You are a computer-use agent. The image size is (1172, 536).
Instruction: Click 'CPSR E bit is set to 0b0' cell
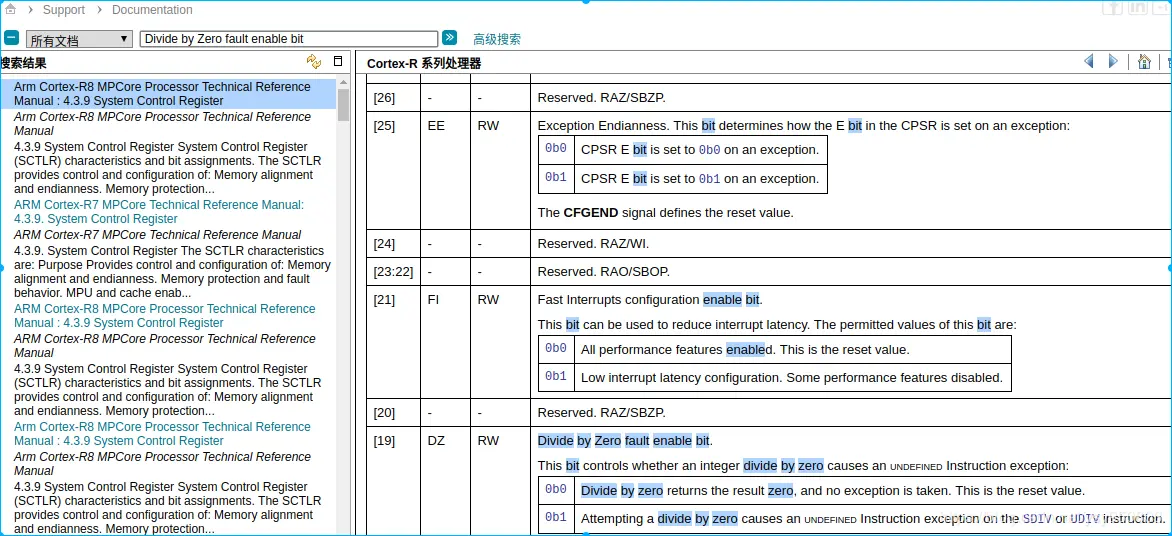[x=700, y=150]
